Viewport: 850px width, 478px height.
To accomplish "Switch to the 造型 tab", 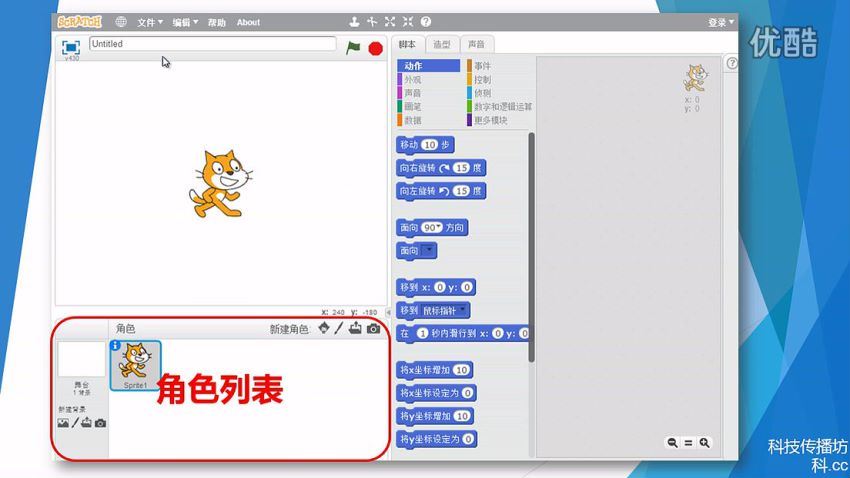I will (442, 44).
